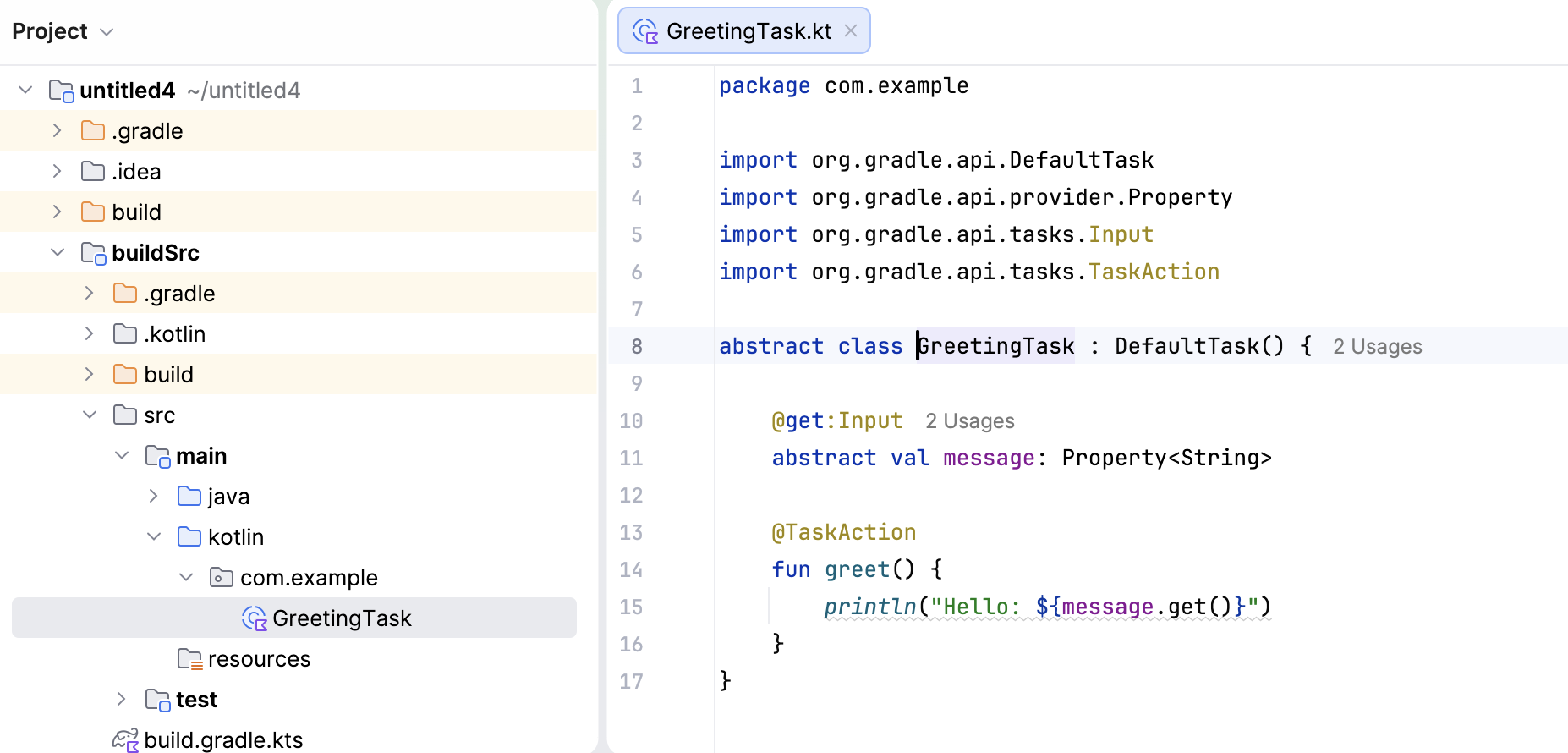Open the Project view dropdown
1568x753 pixels.
tap(107, 32)
